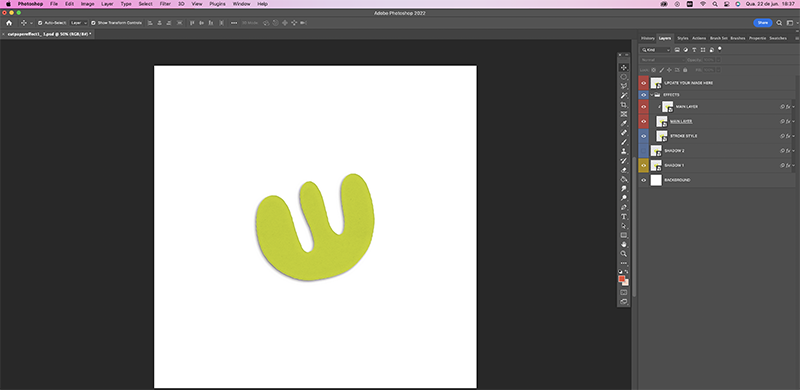This screenshot has height=390, width=800.
Task: Select the cutpapereffect1 document tab
Action: pyautogui.click(x=48, y=34)
